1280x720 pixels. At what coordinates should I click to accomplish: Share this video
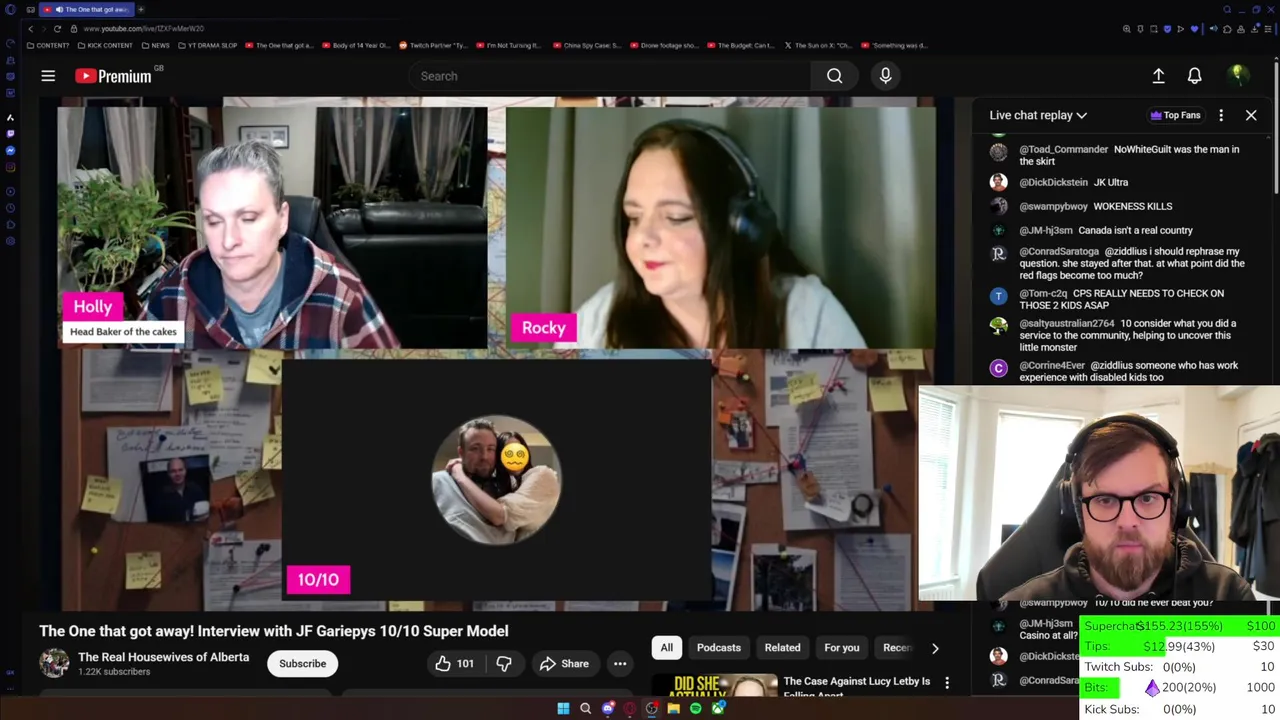(x=564, y=663)
